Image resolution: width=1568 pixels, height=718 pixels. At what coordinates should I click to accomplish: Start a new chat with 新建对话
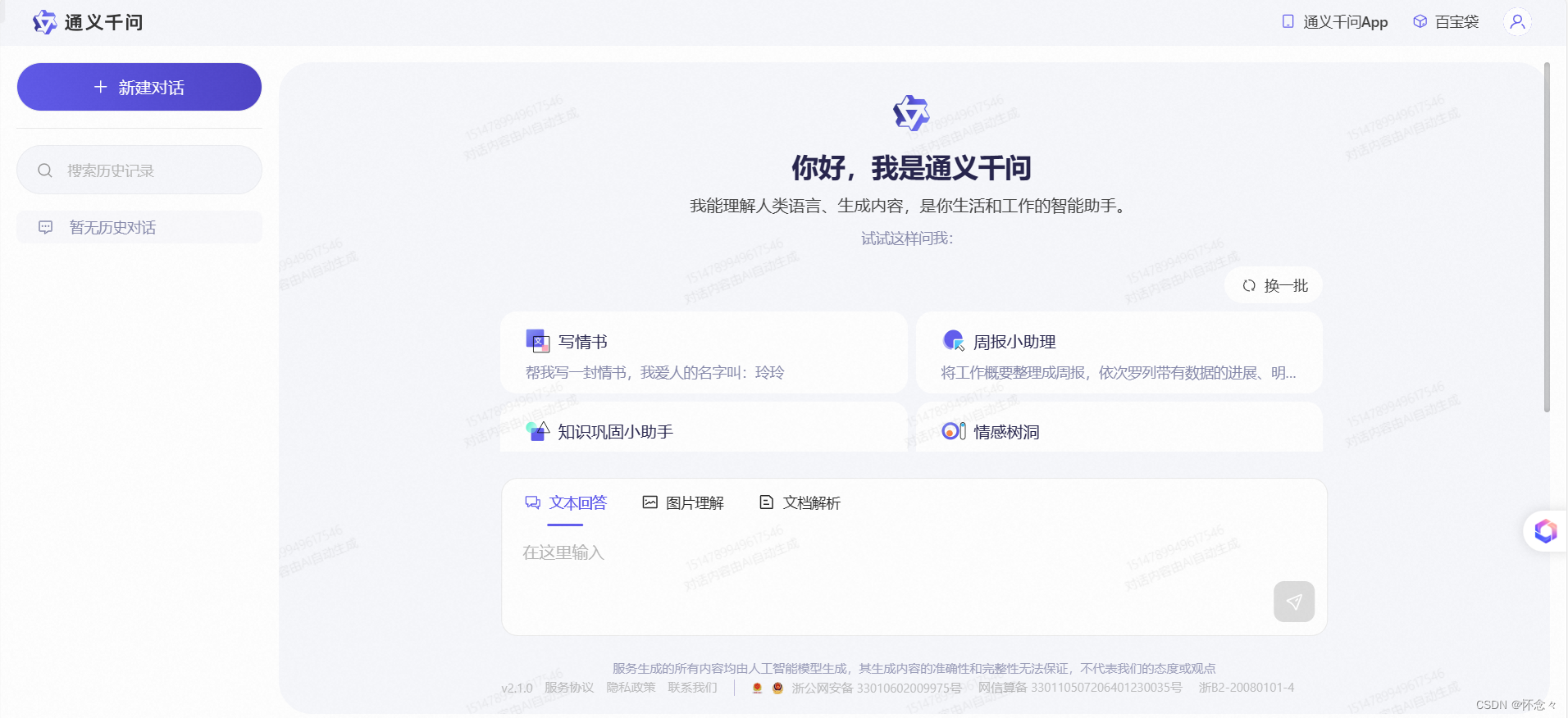pyautogui.click(x=139, y=87)
